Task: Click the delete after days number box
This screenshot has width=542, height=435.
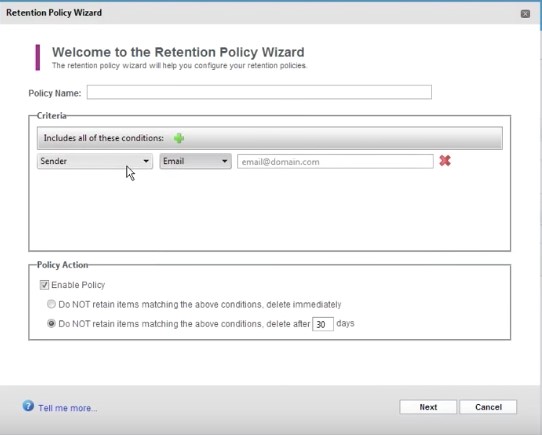Action: coord(323,324)
